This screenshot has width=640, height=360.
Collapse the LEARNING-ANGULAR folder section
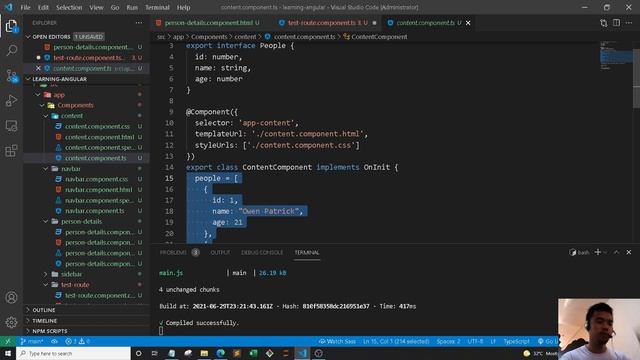(x=28, y=79)
